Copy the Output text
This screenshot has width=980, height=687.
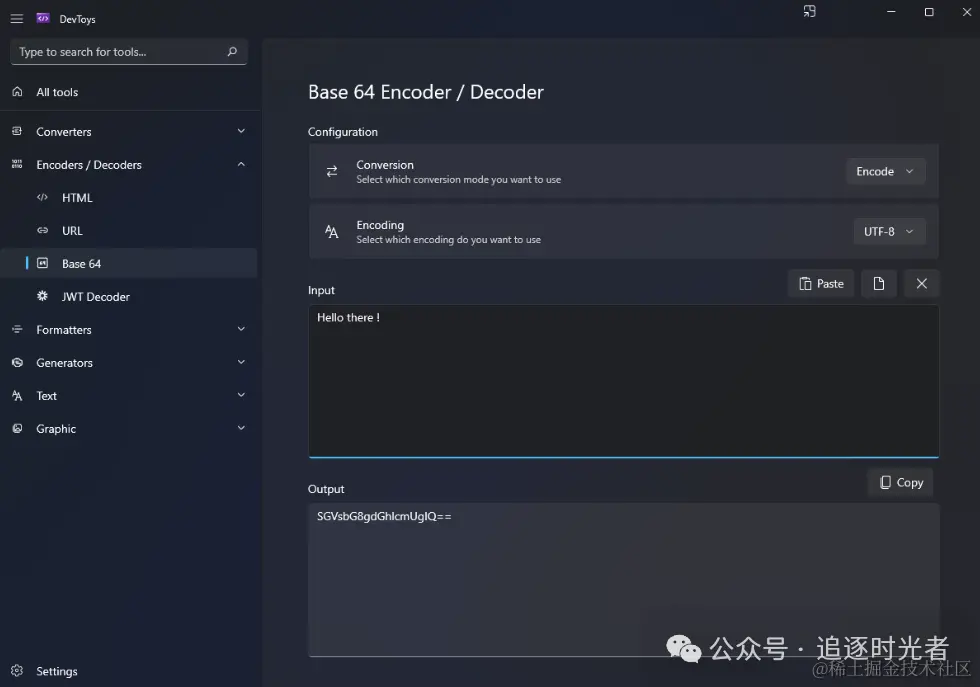(901, 483)
